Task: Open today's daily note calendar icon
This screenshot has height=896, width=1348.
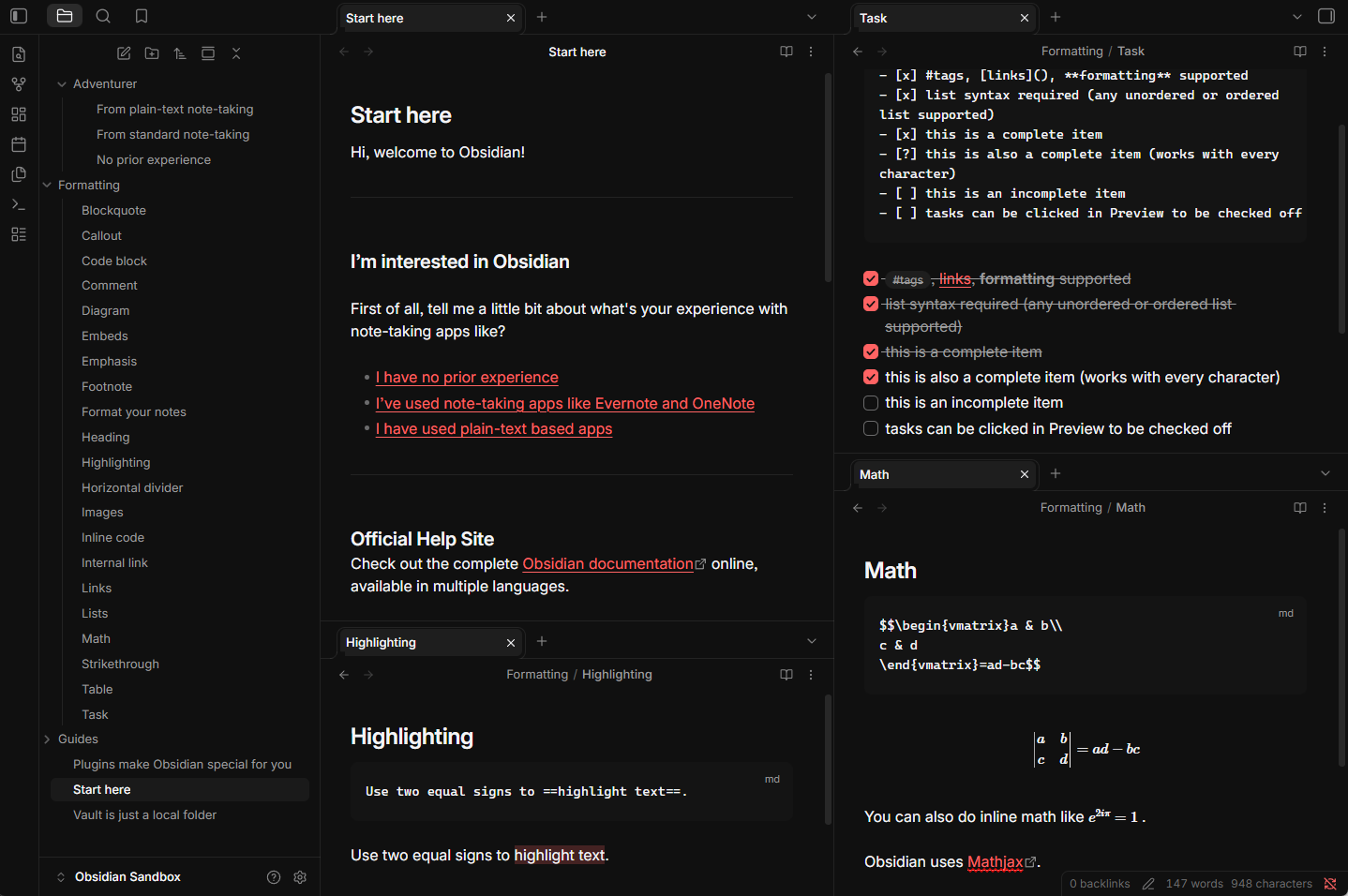Action: pos(19,144)
